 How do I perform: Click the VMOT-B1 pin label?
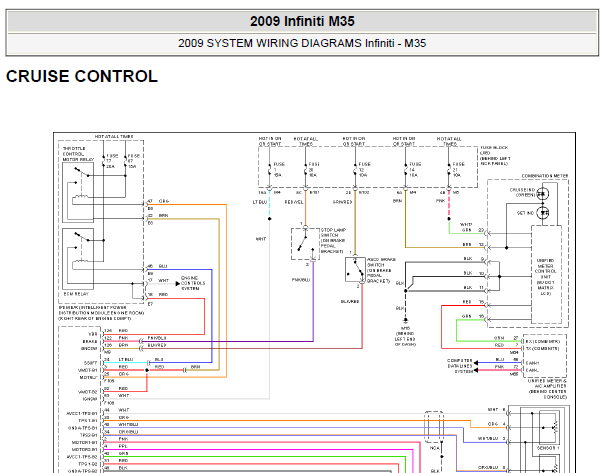88,370
